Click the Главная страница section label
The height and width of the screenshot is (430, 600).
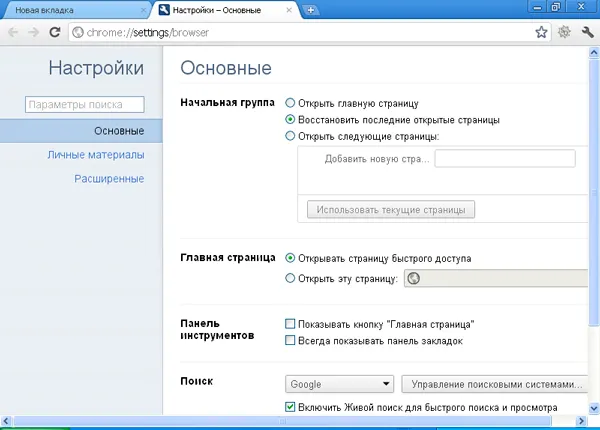point(228,257)
